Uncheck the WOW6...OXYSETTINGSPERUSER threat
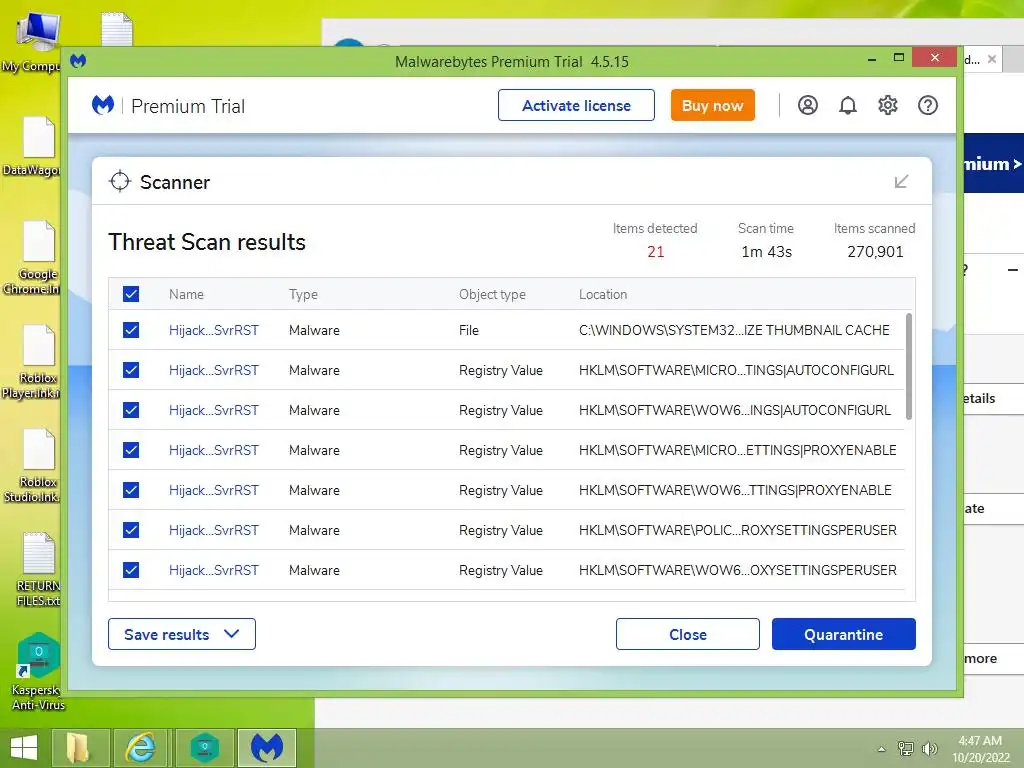The height and width of the screenshot is (768, 1024). click(131, 570)
